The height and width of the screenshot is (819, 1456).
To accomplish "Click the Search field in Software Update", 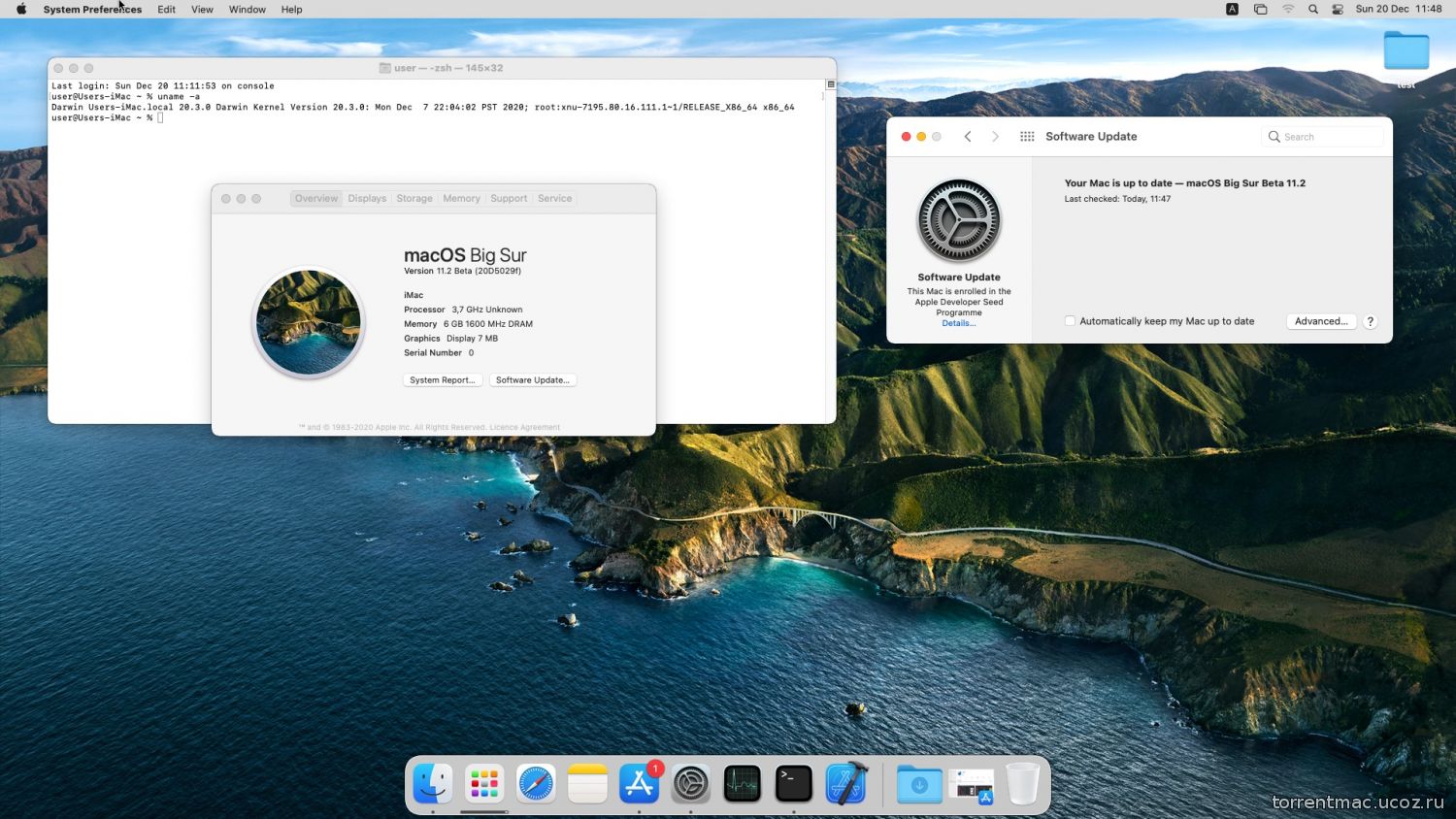I will pyautogui.click(x=1324, y=137).
